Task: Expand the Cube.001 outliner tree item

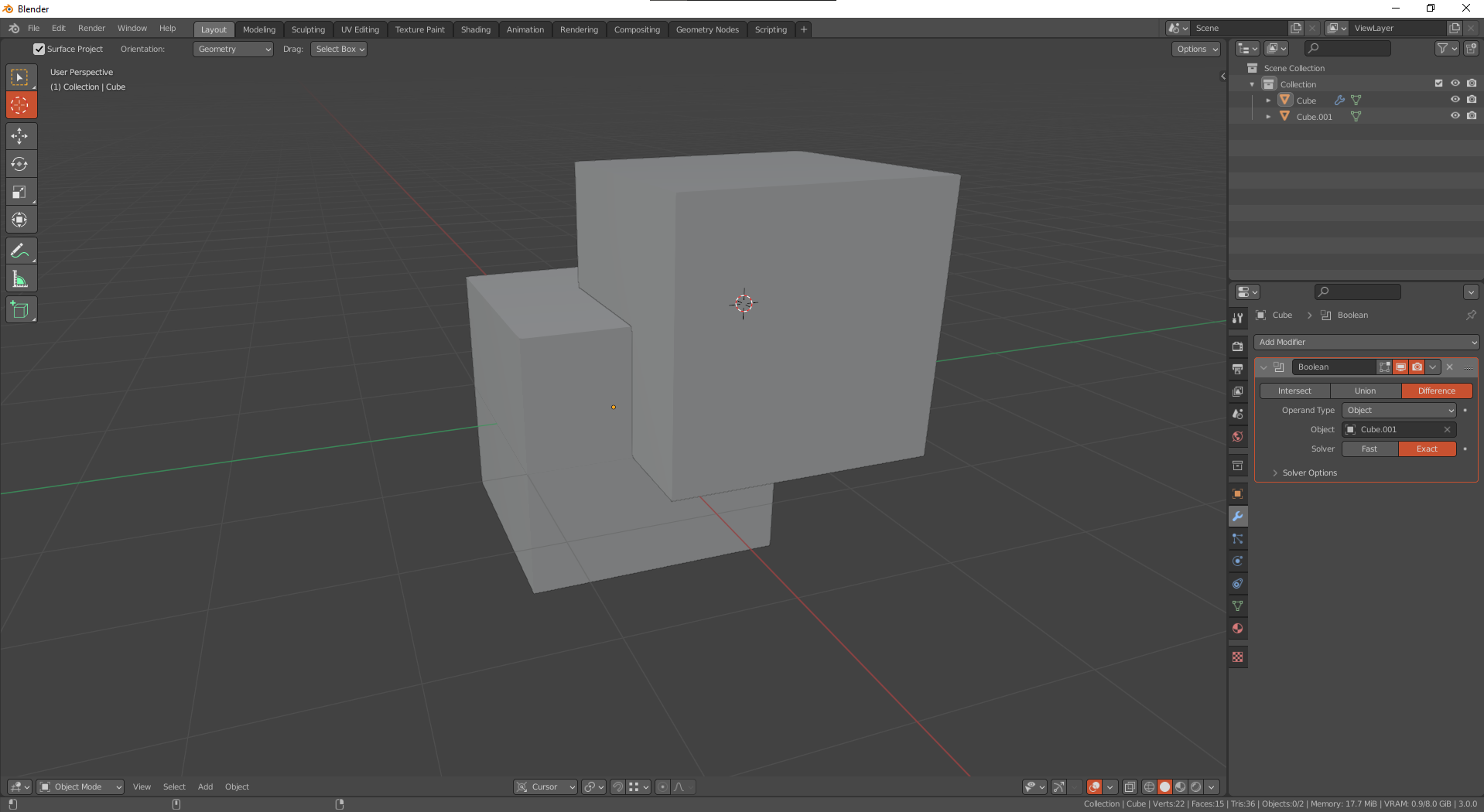Action: tap(1268, 117)
